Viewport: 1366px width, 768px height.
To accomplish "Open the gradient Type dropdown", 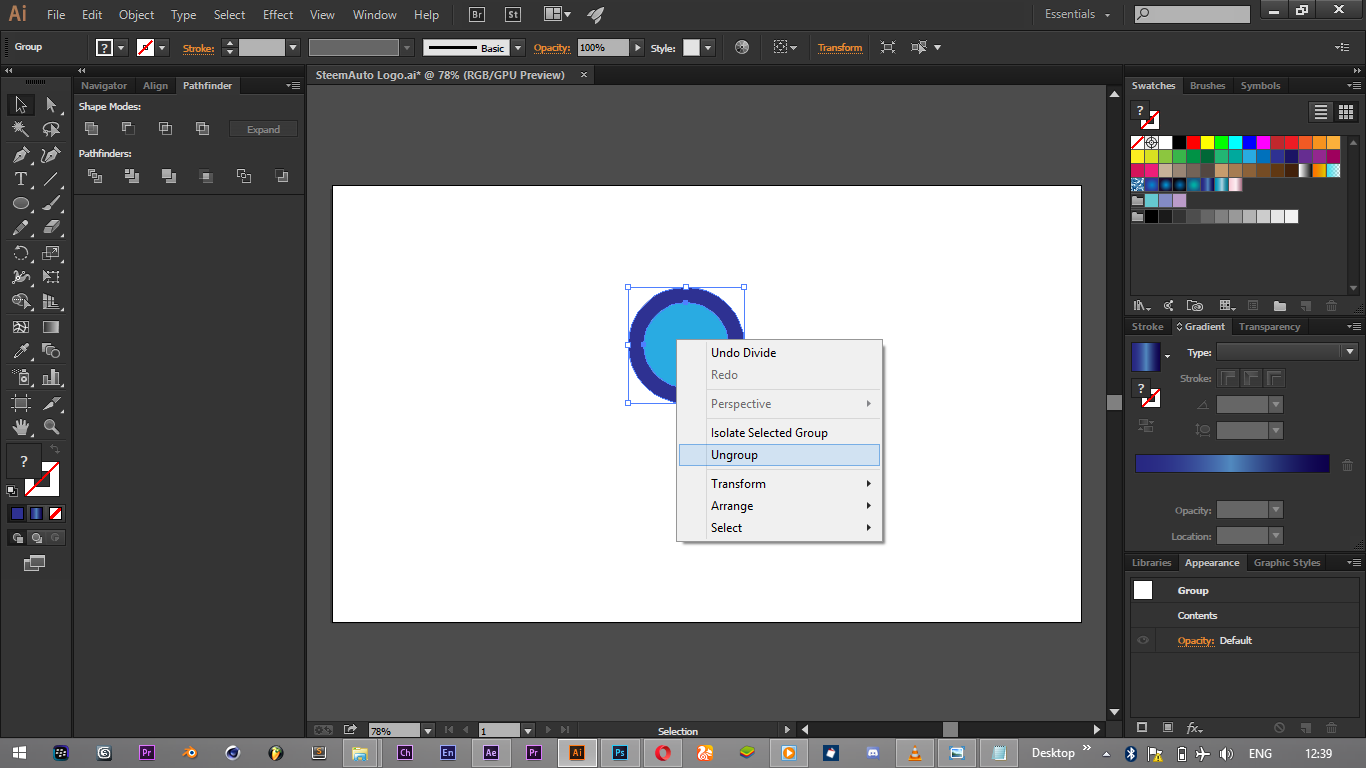I will [x=1349, y=352].
